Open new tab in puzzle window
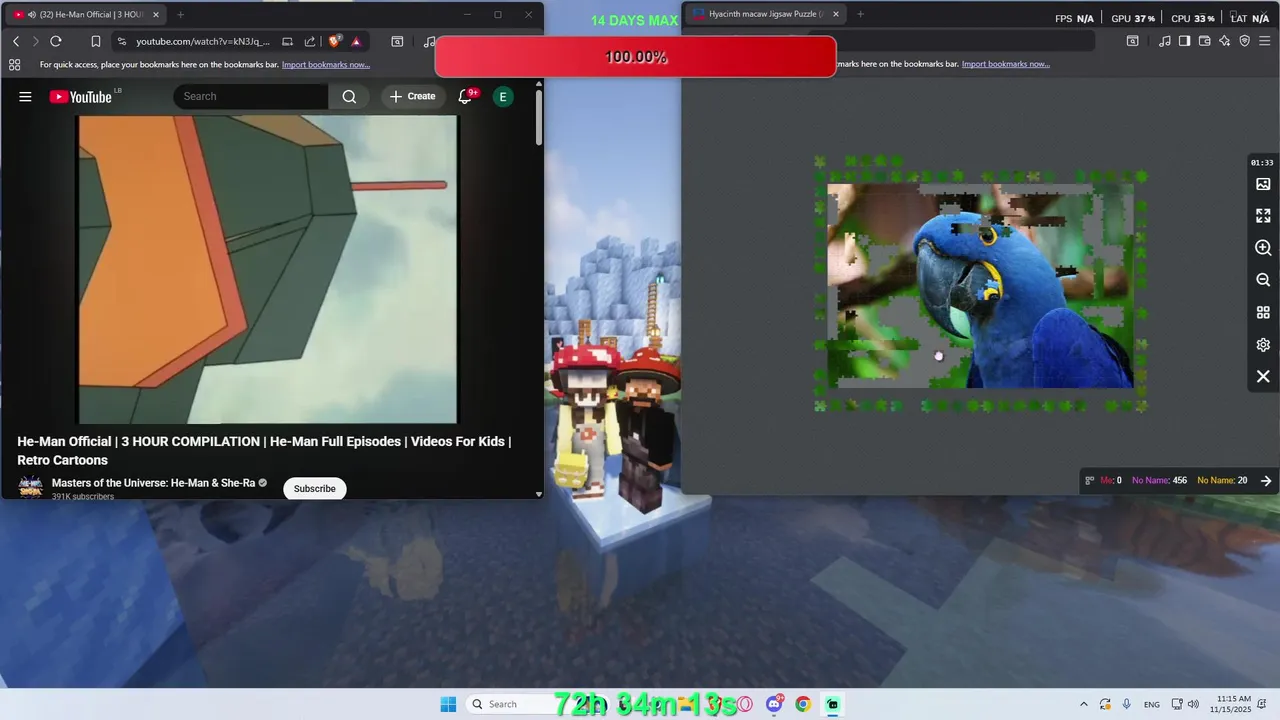This screenshot has height=720, width=1280. [860, 14]
